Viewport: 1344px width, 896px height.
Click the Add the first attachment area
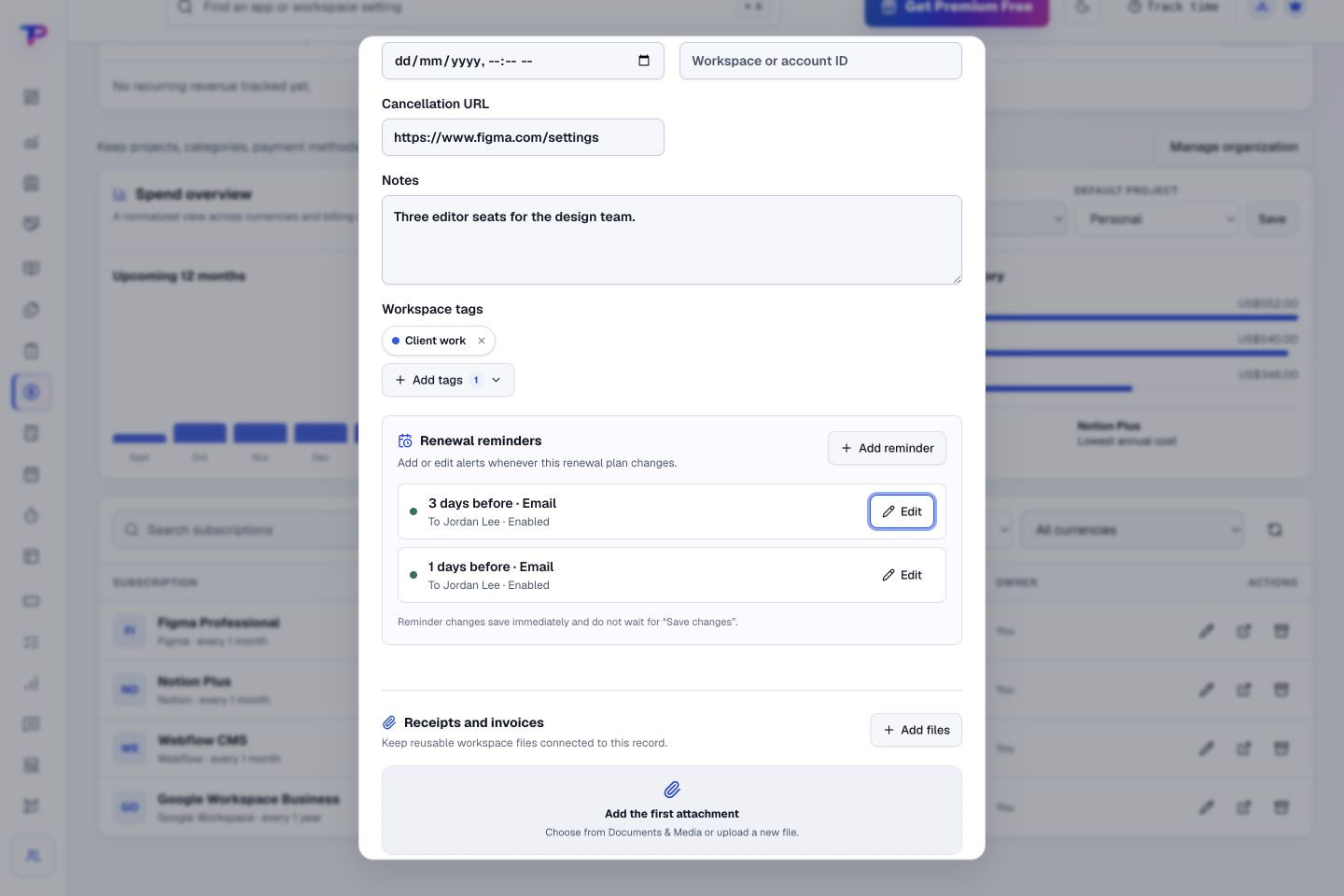[x=672, y=810]
